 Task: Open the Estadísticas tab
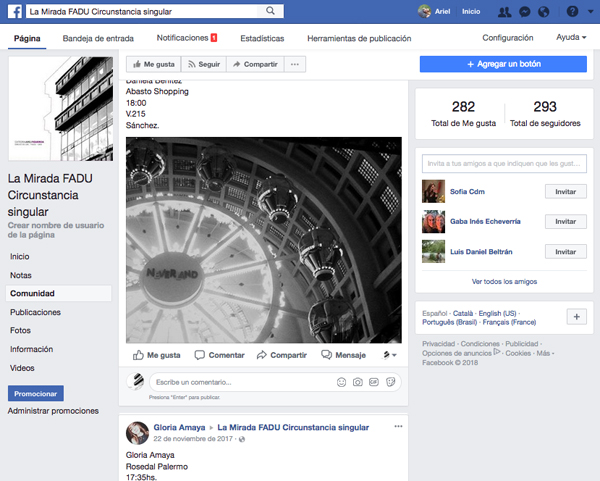point(262,38)
